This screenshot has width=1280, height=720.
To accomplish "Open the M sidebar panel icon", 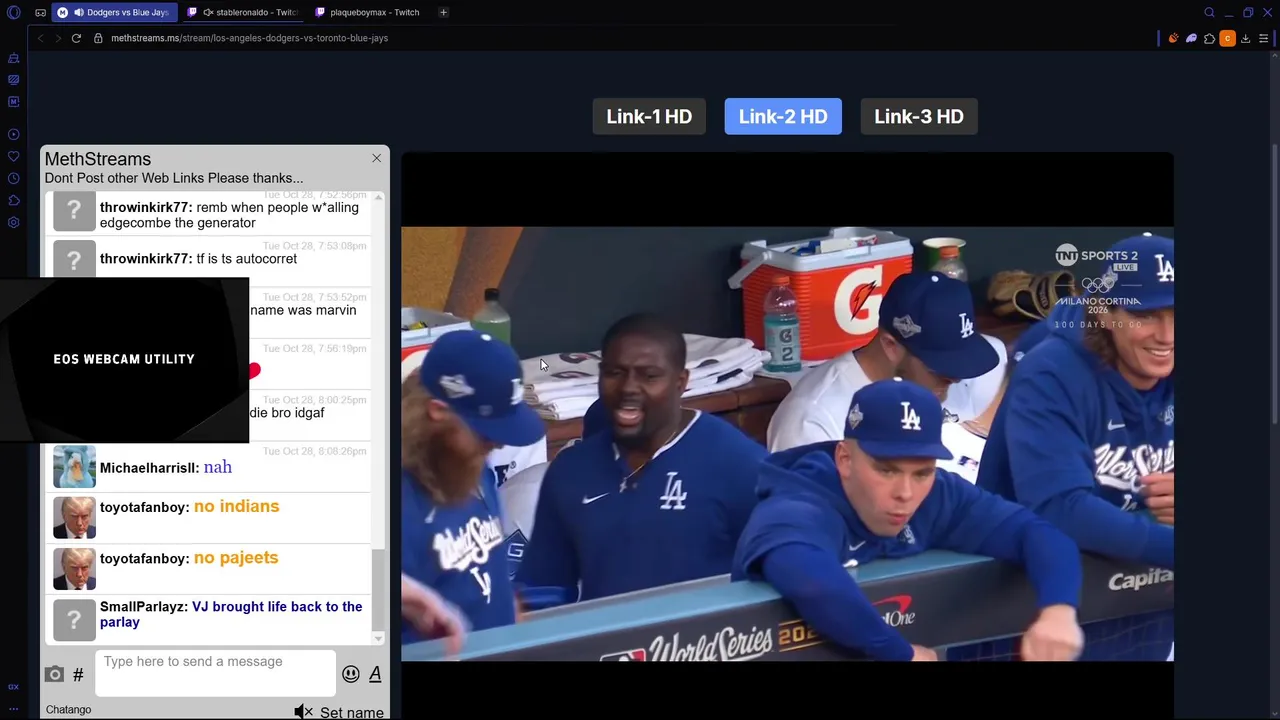I will [x=13, y=101].
